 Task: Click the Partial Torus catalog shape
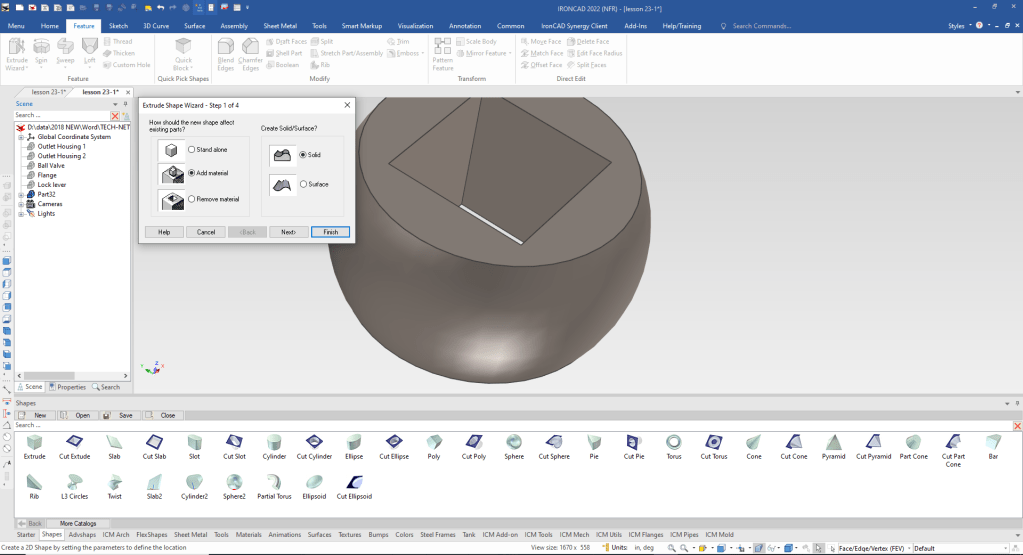[274, 483]
